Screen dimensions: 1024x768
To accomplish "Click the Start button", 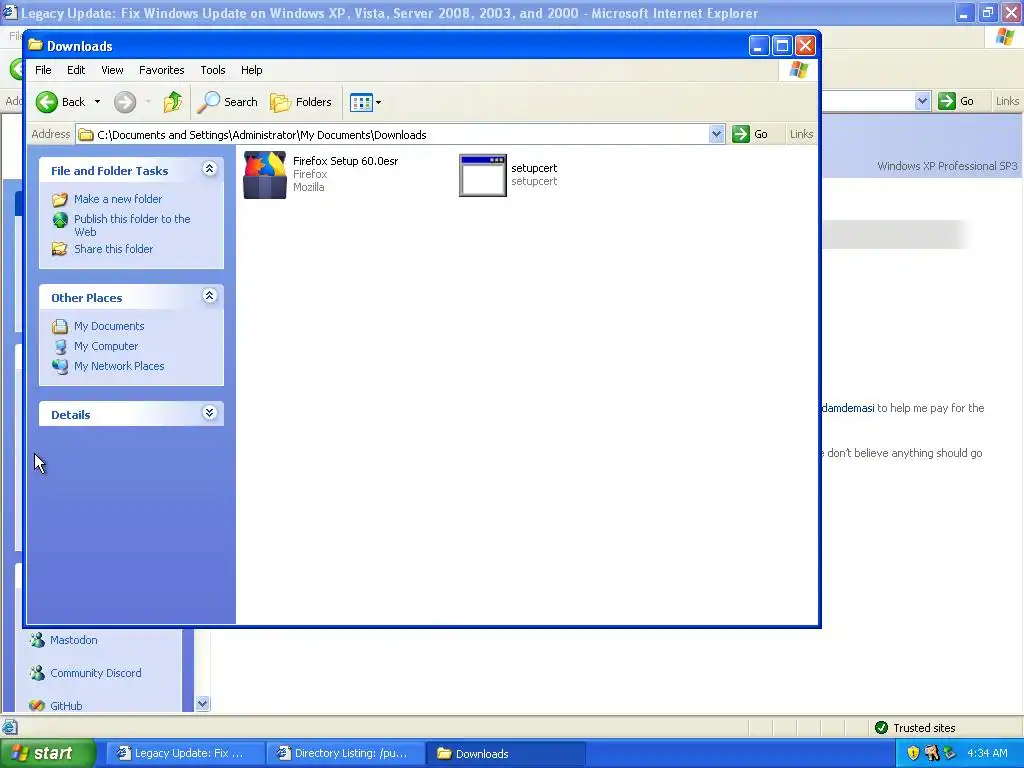I will tap(47, 754).
